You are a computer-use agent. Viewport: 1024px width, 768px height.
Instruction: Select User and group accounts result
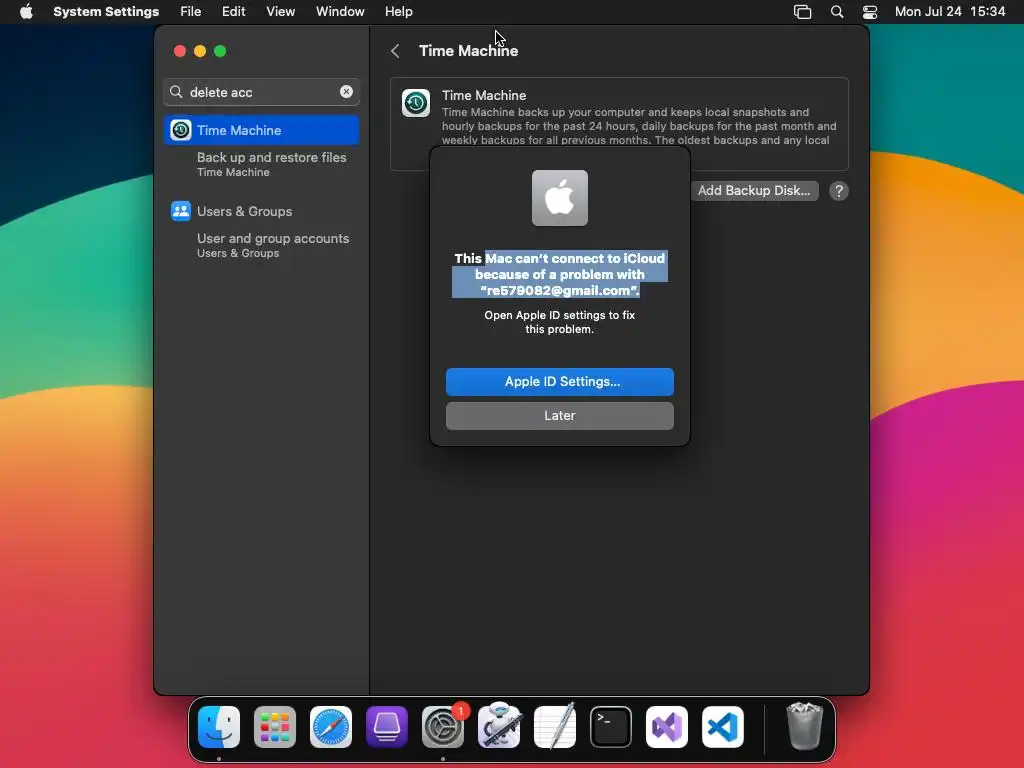pos(273,245)
